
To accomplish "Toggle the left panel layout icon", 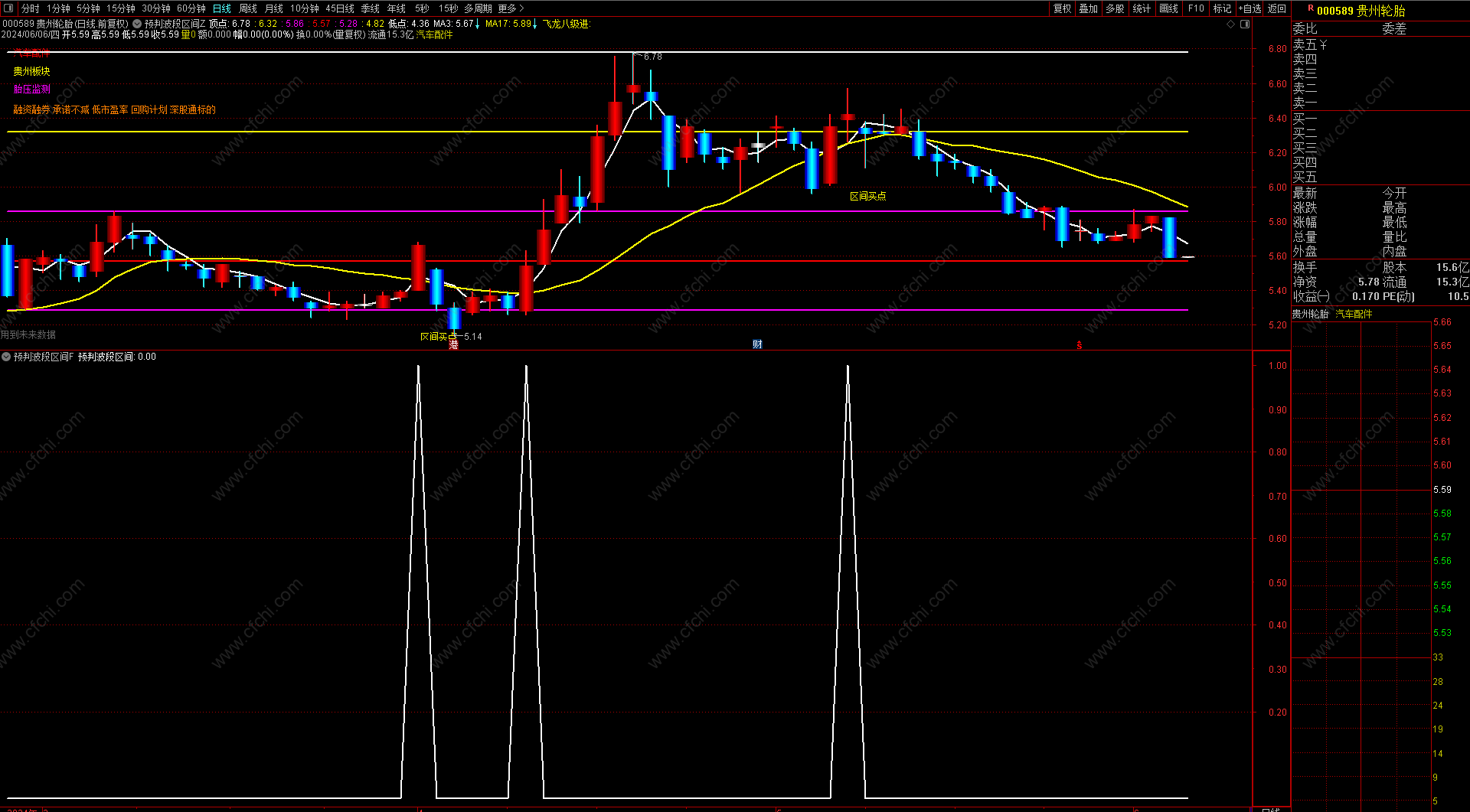I will coord(8,8).
